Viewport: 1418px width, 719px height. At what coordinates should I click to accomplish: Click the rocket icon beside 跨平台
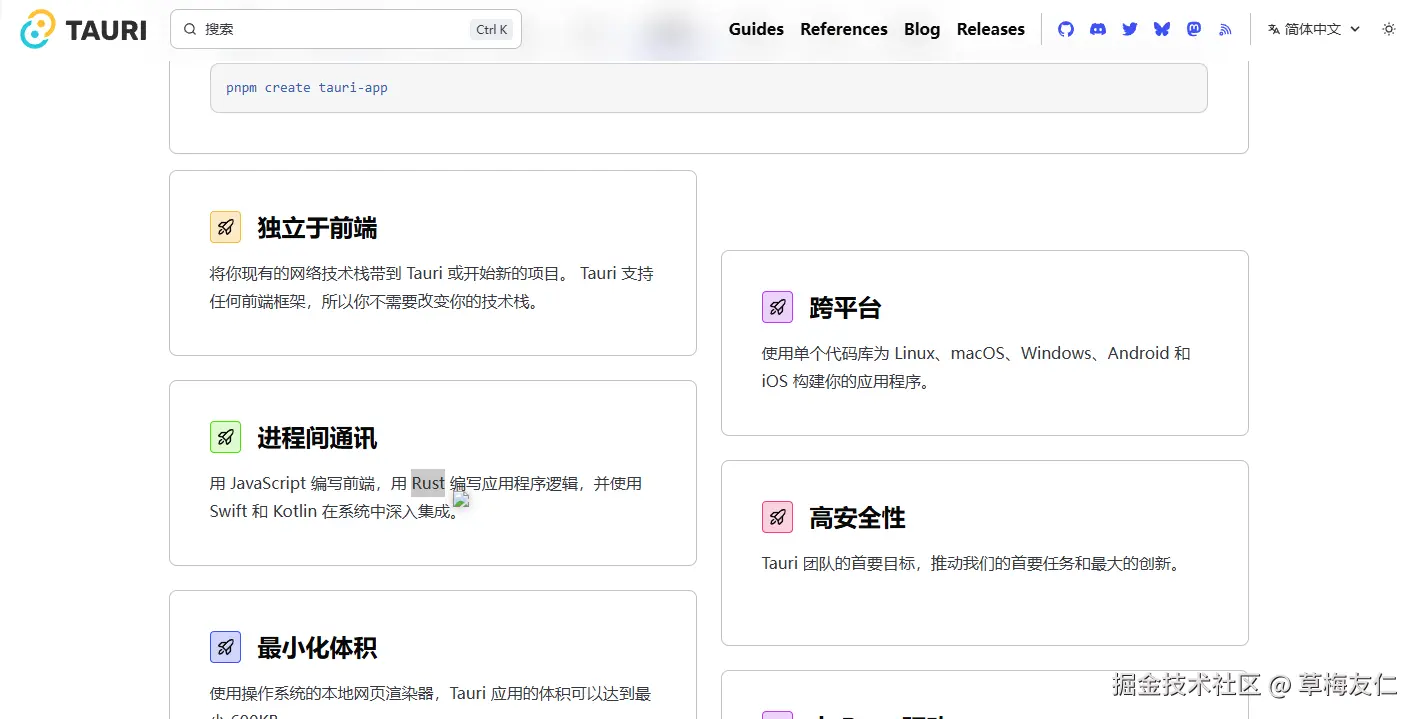point(778,307)
